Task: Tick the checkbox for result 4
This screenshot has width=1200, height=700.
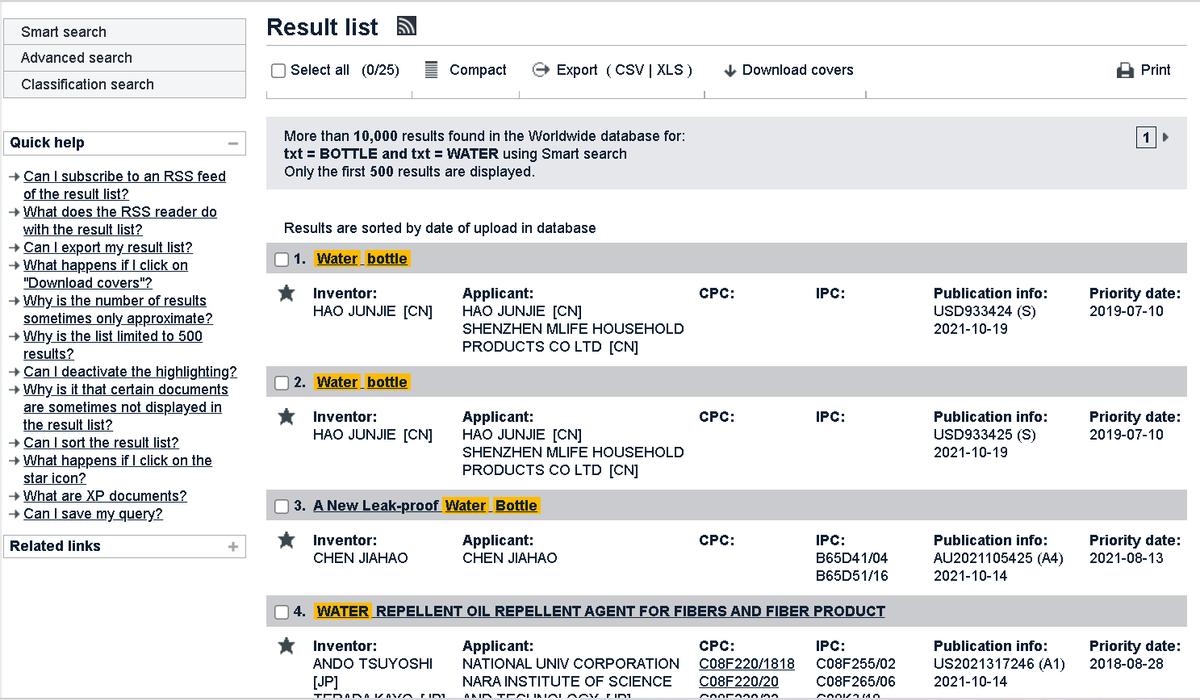Action: tap(282, 612)
